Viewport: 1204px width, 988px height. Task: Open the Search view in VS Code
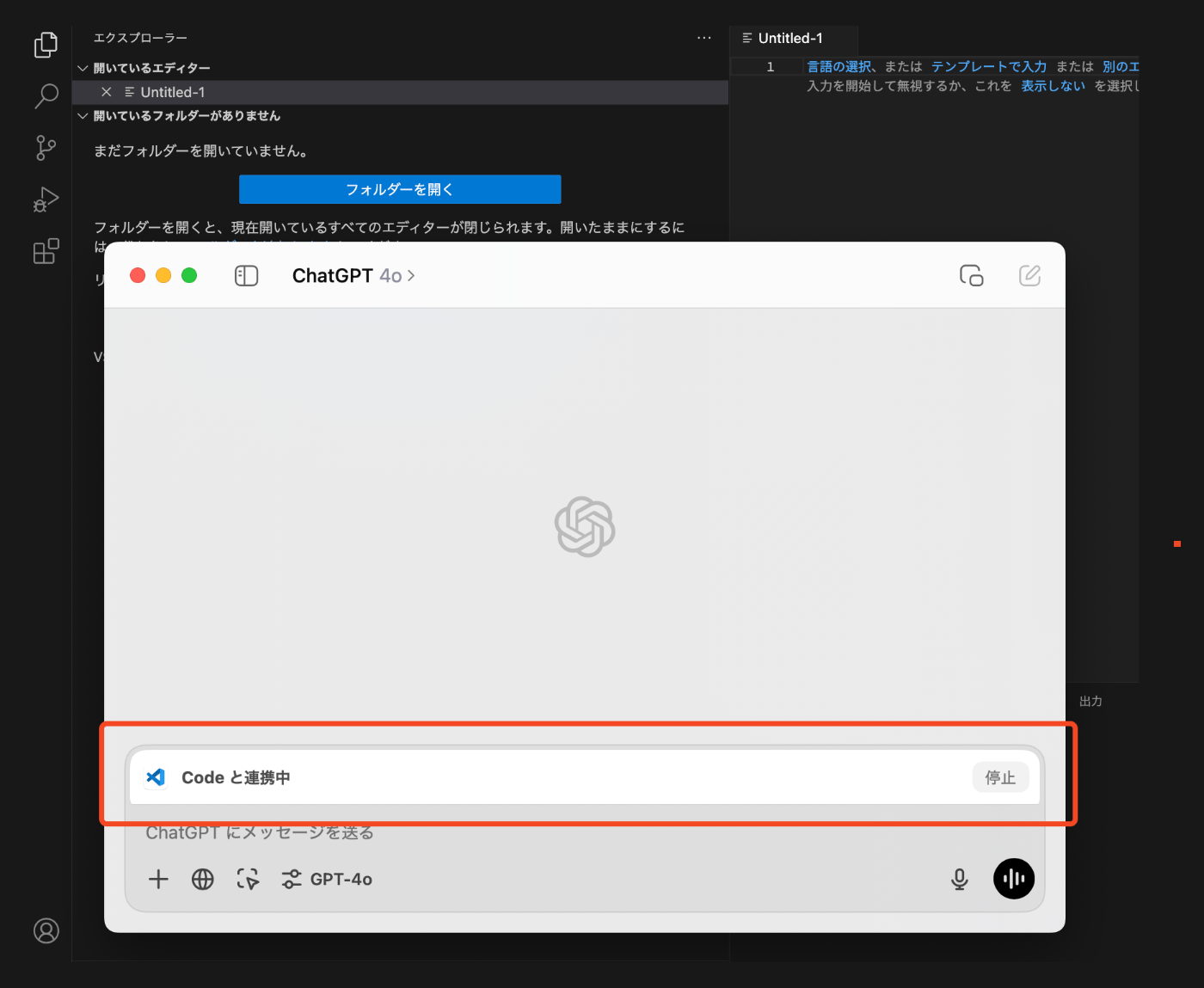pyautogui.click(x=46, y=96)
